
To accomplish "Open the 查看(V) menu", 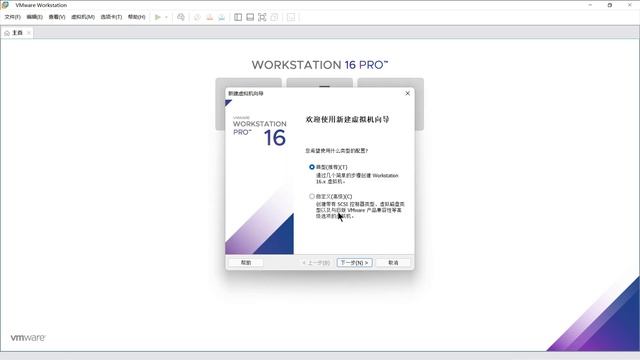I will click(x=57, y=17).
